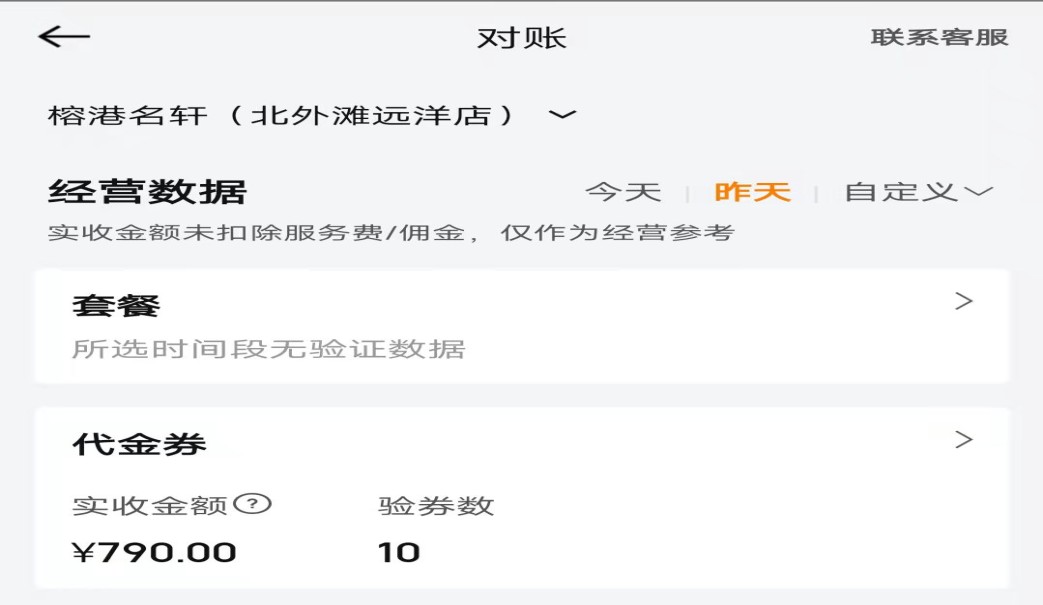The image size is (1043, 605).
Task: Click the help icon beside 实收金额
Action: tap(253, 504)
